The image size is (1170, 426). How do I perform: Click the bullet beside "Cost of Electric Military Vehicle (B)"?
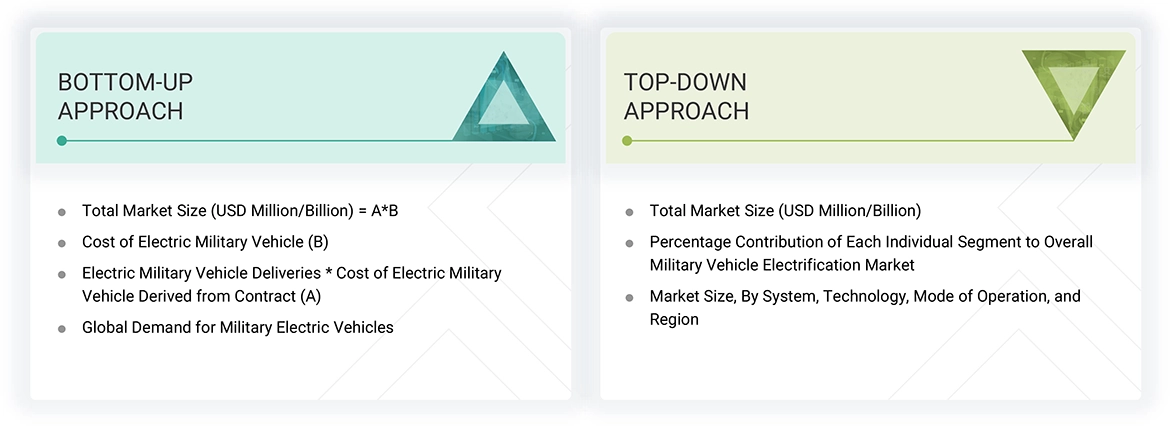pos(62,243)
